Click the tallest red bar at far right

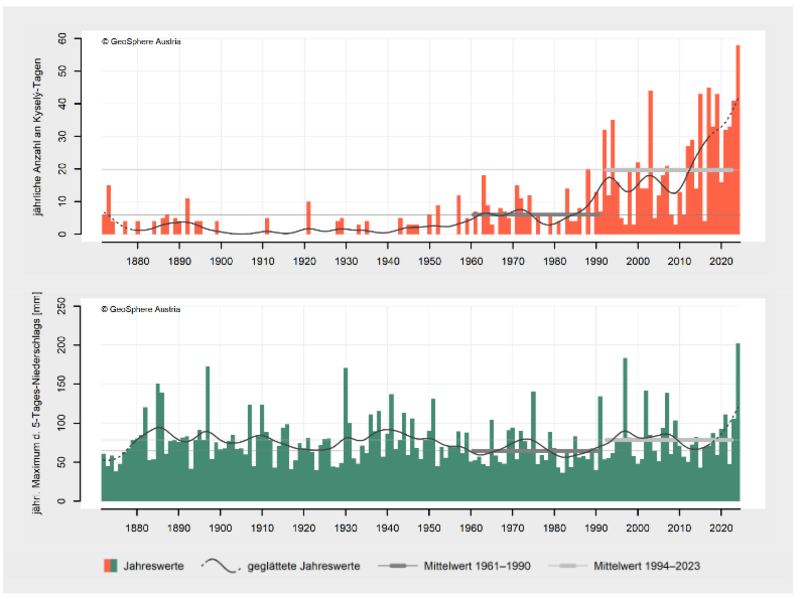point(738,140)
